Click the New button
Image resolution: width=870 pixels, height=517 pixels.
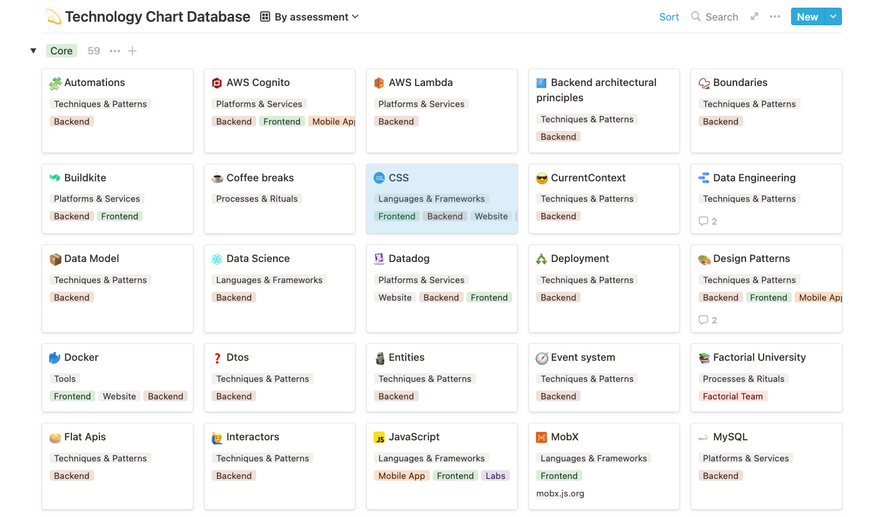(807, 17)
